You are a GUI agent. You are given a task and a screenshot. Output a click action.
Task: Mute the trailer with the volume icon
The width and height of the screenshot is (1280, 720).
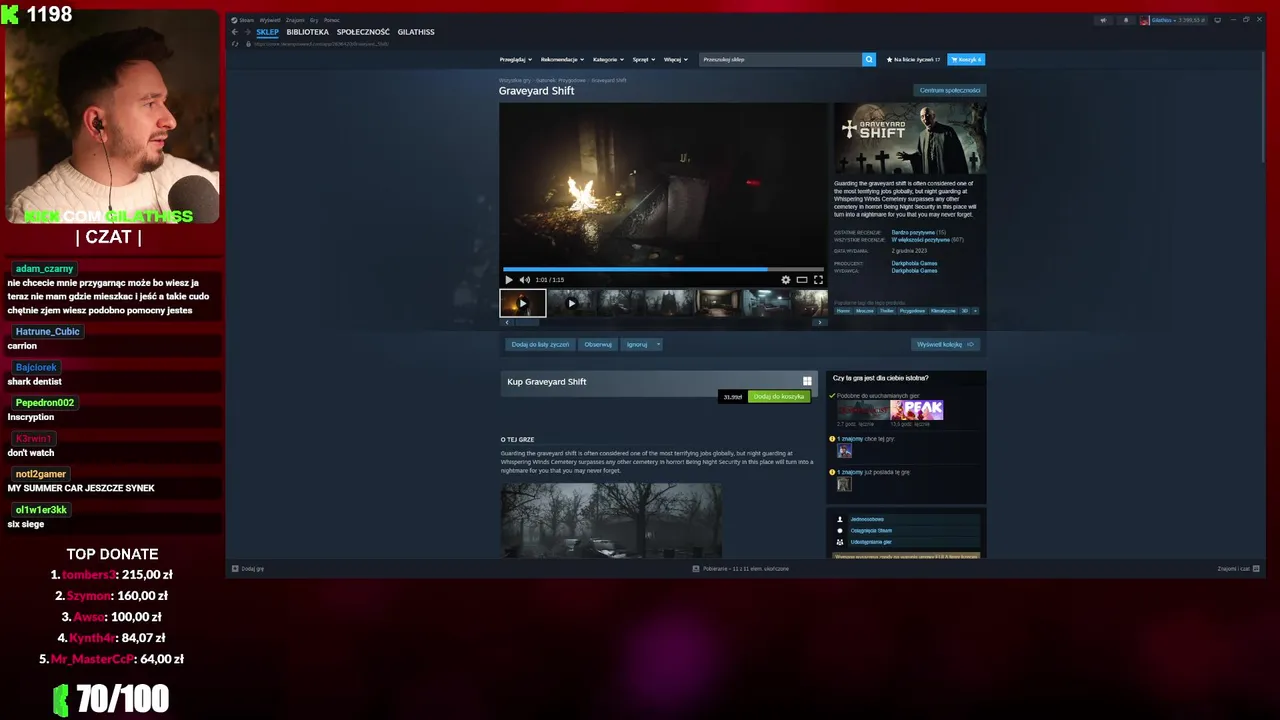(524, 280)
